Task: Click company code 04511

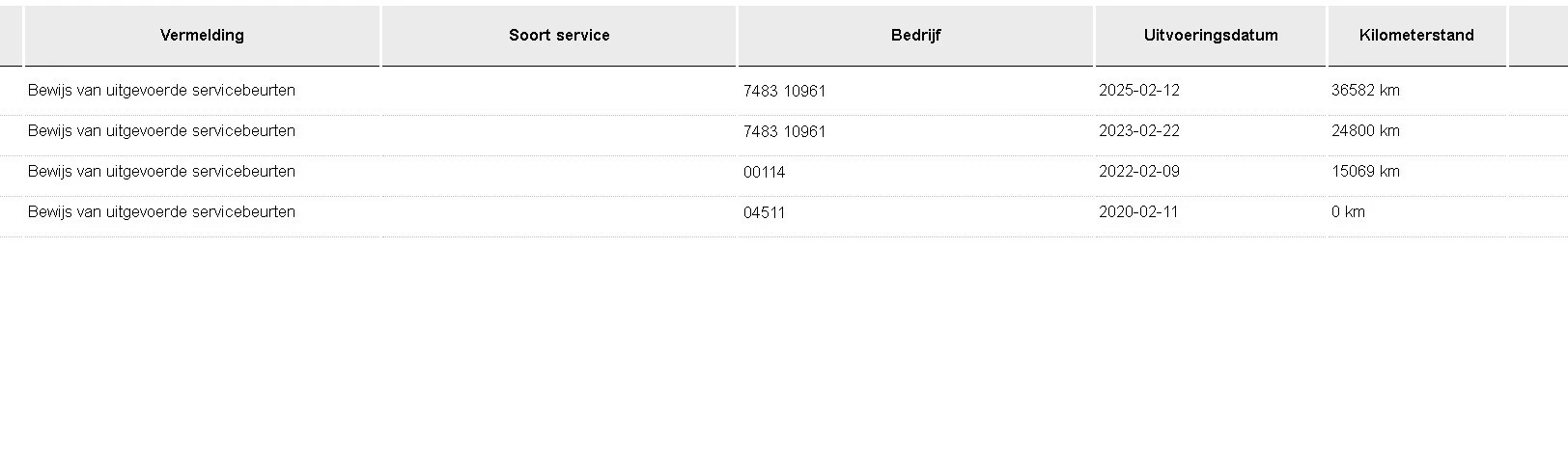Action: click(x=765, y=213)
